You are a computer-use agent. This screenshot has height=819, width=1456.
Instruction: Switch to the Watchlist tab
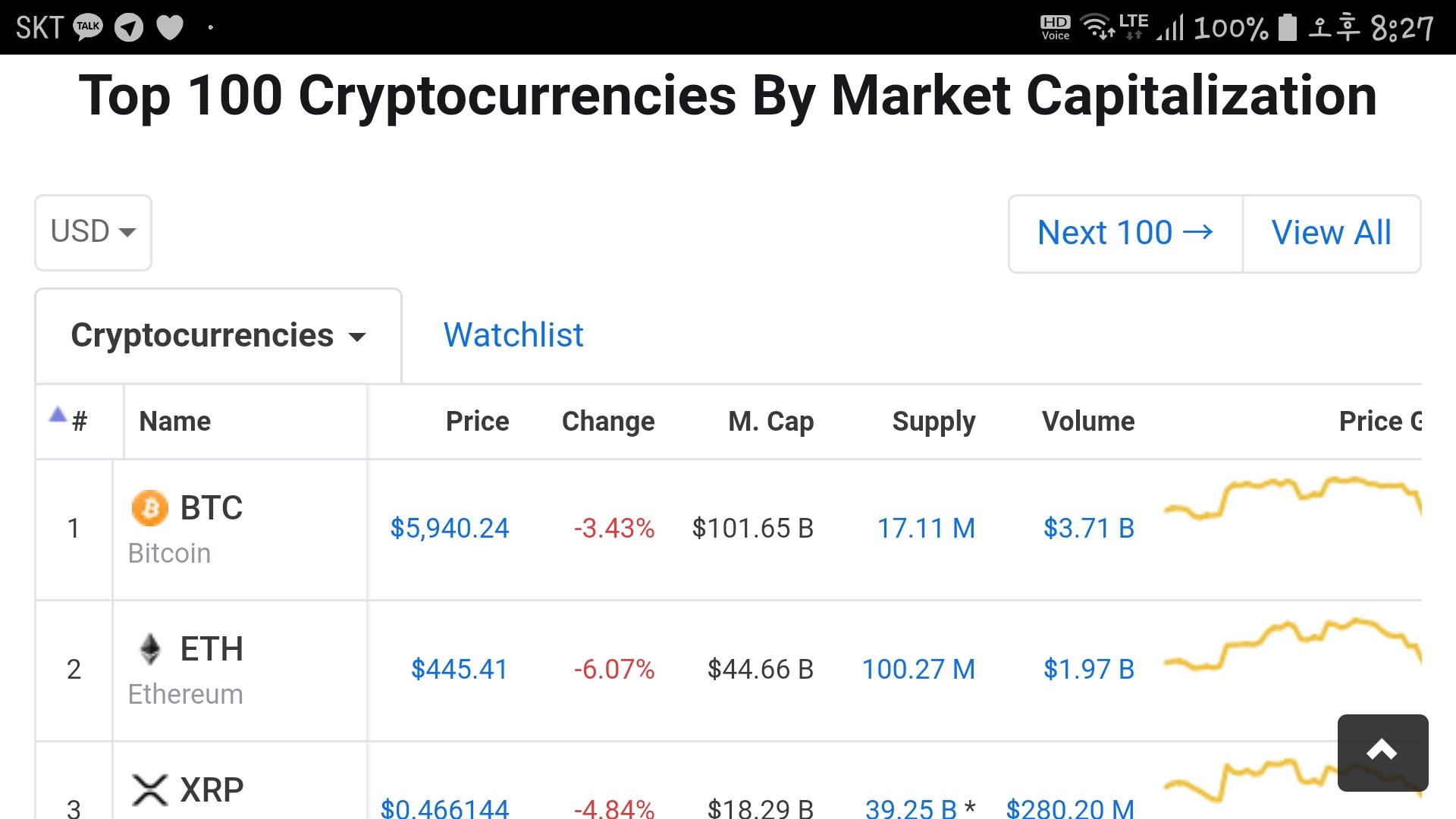click(x=513, y=334)
